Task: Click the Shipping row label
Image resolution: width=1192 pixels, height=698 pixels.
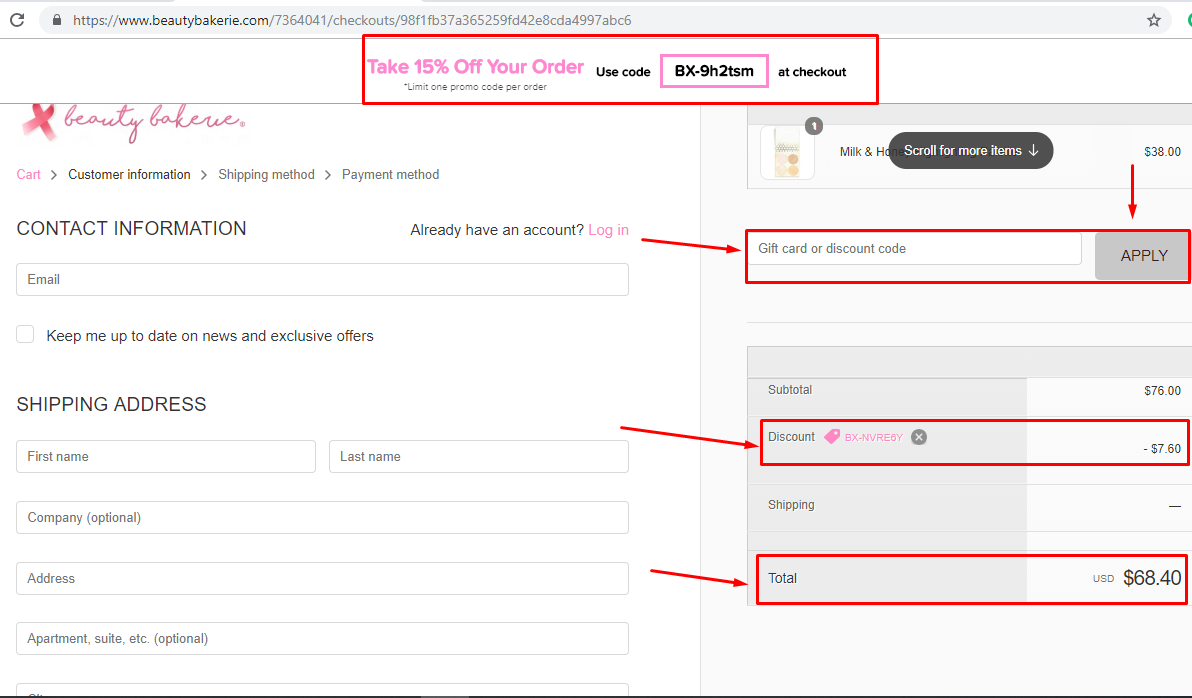Action: pos(791,504)
